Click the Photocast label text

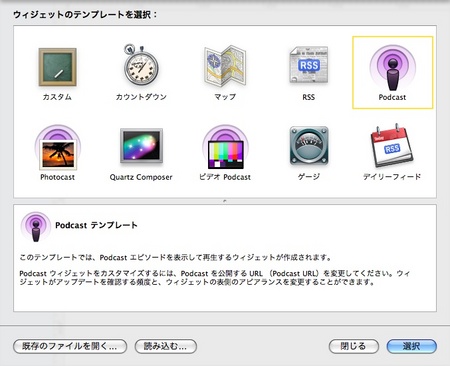[x=57, y=177]
